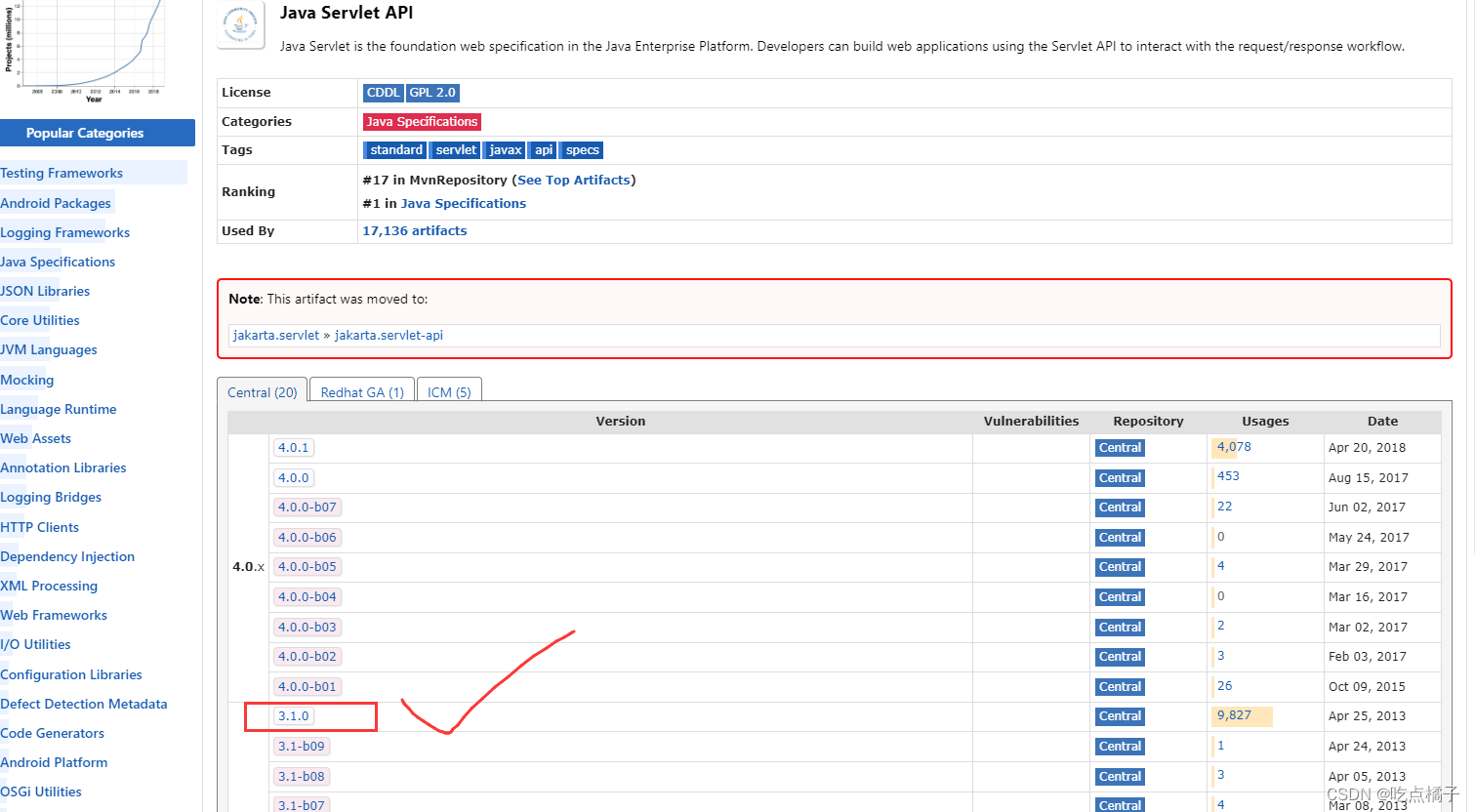Open 9,827 usages of version 3.1.0
This screenshot has width=1475, height=812.
pos(1234,715)
